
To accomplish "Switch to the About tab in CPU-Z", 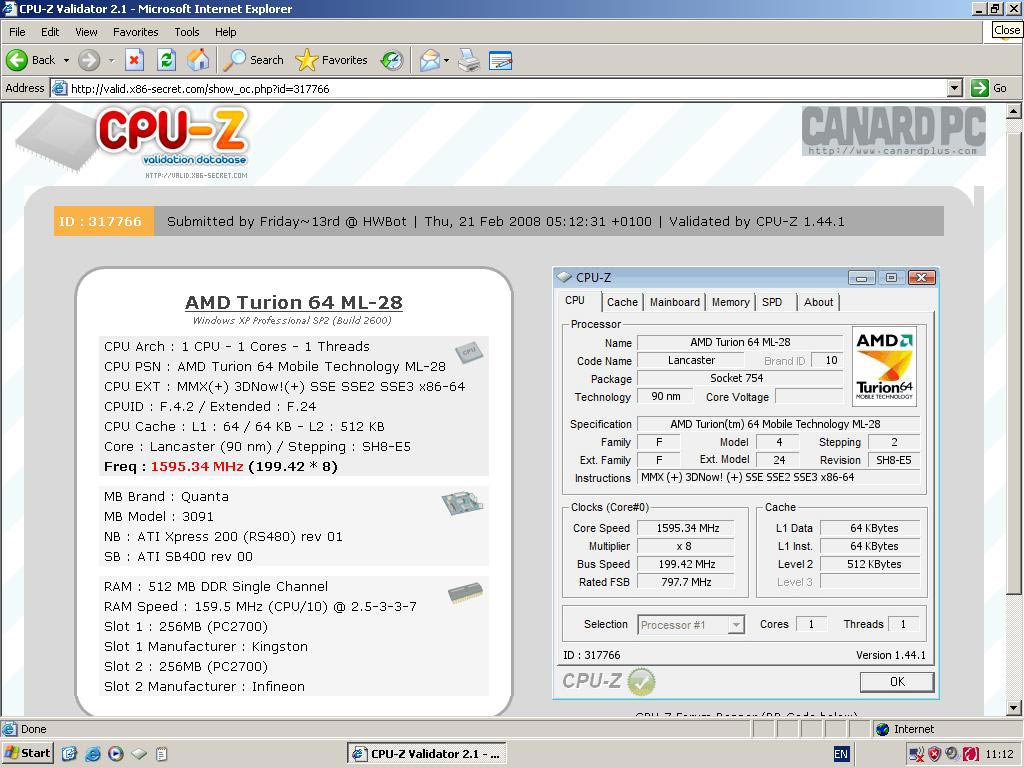I will (818, 302).
